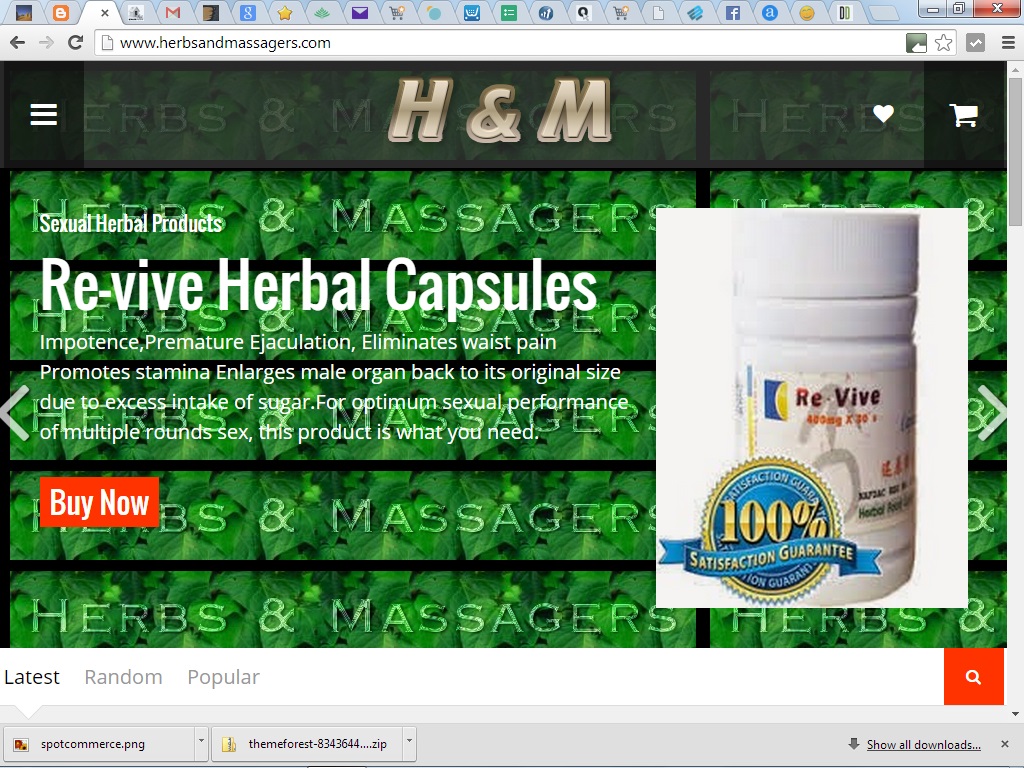Expand spotcommerce.png download options arrow
Viewport: 1024px width, 768px height.
[x=201, y=742]
